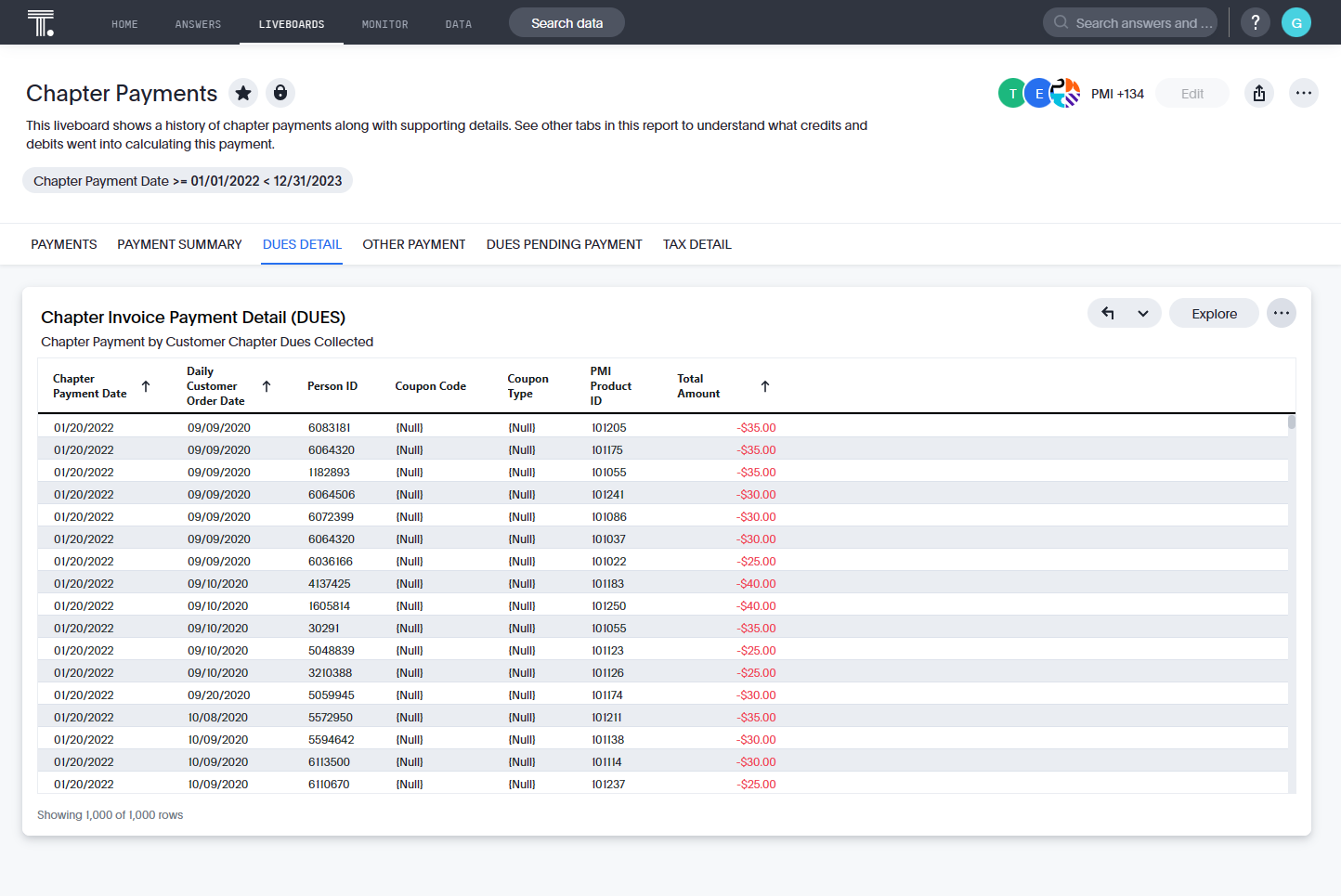Click the magnifier icon in search box
1341x896 pixels.
[x=1061, y=22]
